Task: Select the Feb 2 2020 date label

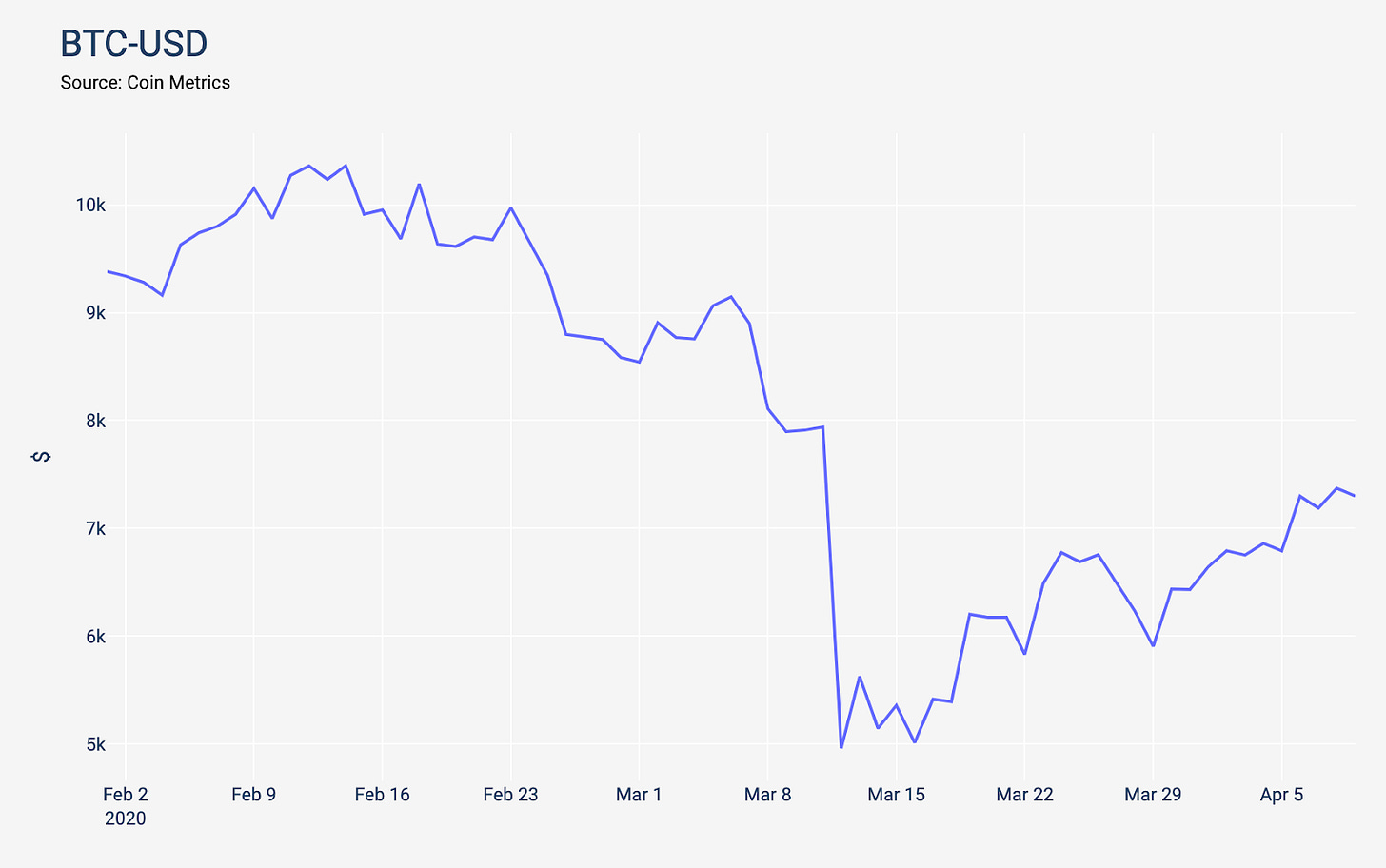Action: [126, 806]
